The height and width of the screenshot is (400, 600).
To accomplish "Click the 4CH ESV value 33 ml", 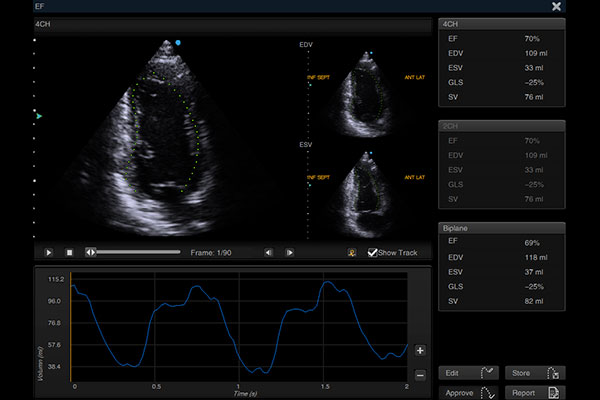I will point(534,68).
